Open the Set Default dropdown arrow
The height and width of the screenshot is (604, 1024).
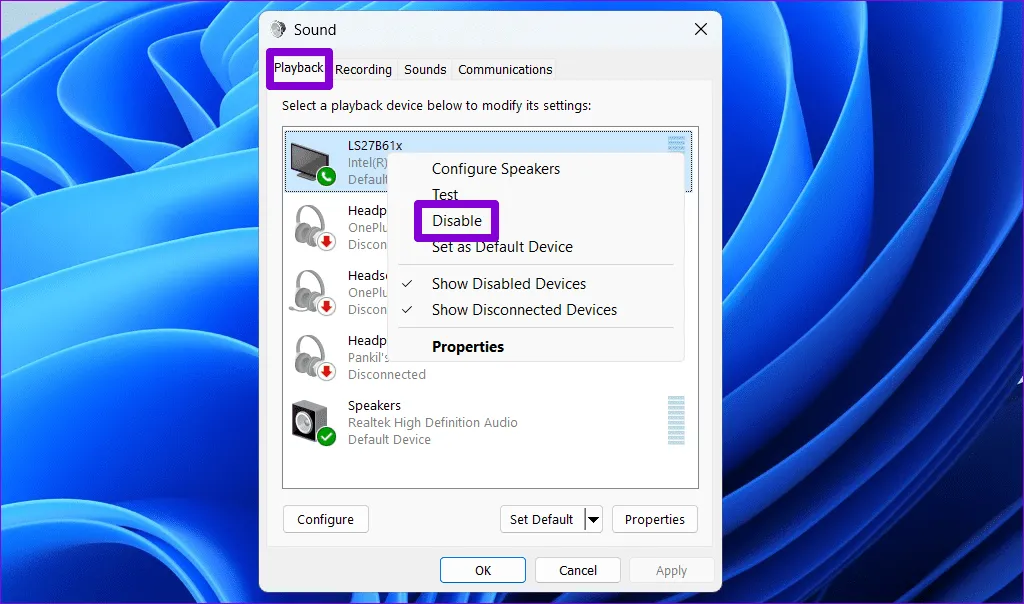click(593, 519)
